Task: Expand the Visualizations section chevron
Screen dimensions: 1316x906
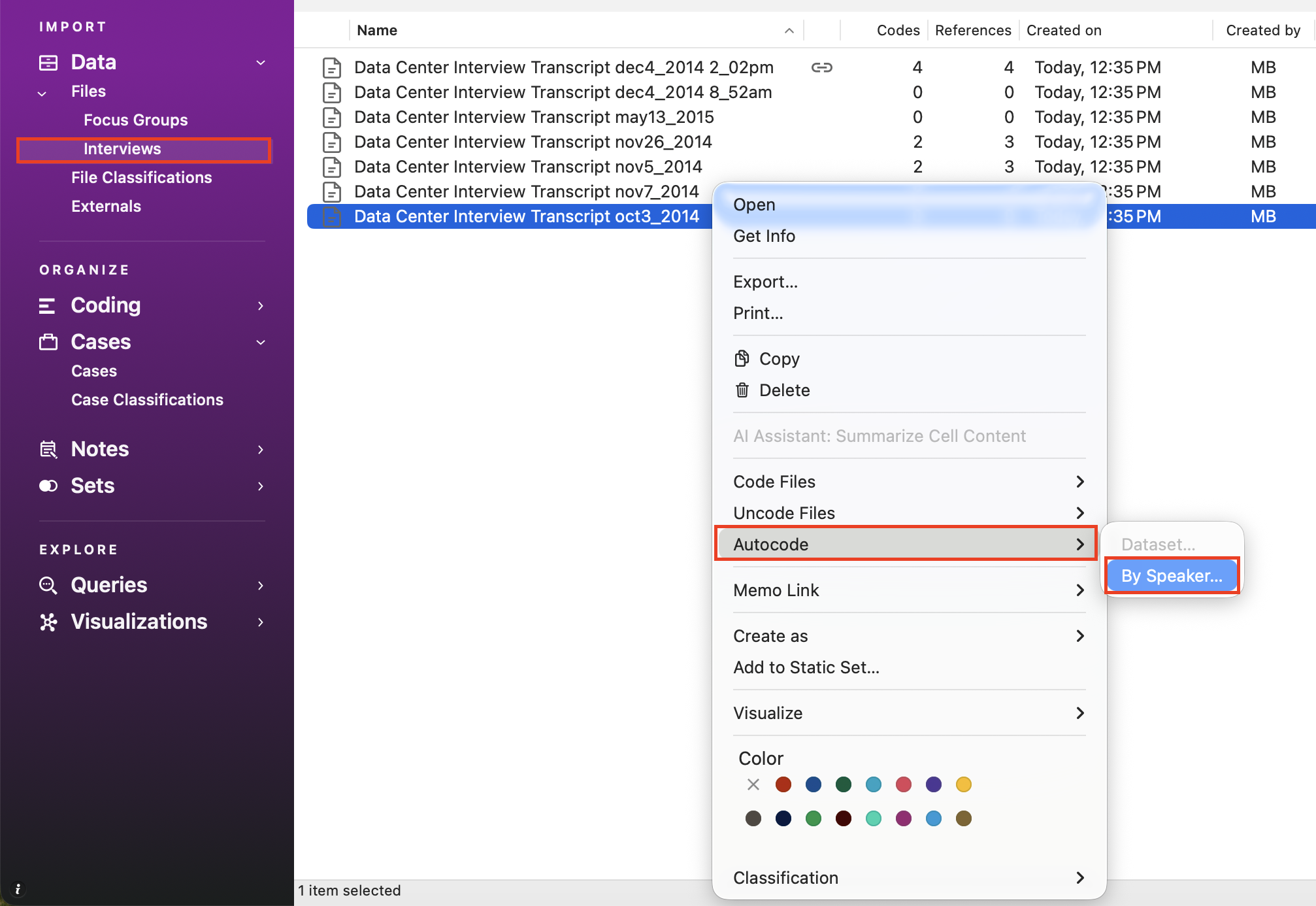Action: [261, 622]
